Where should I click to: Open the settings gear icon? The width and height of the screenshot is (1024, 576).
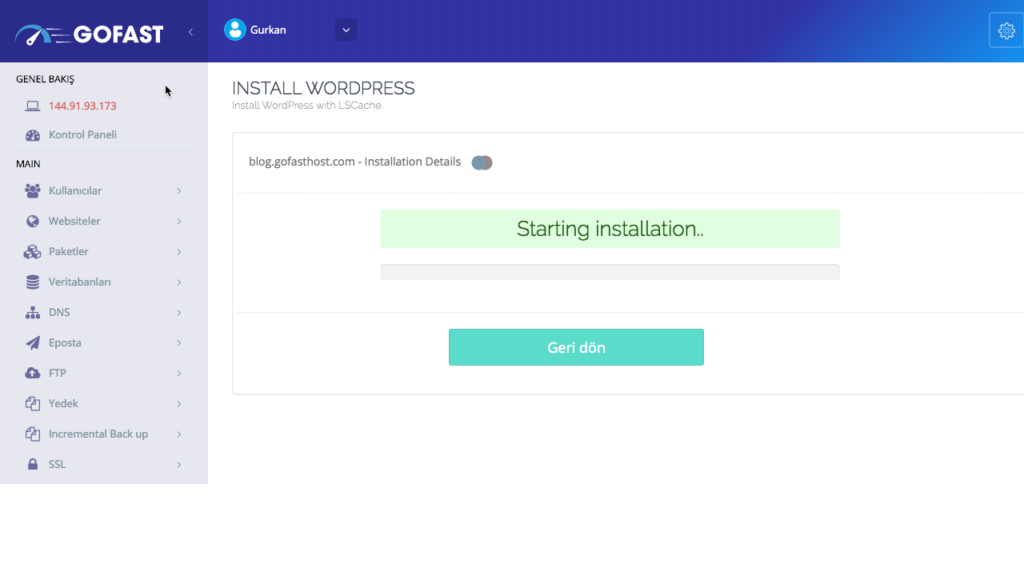click(1006, 30)
